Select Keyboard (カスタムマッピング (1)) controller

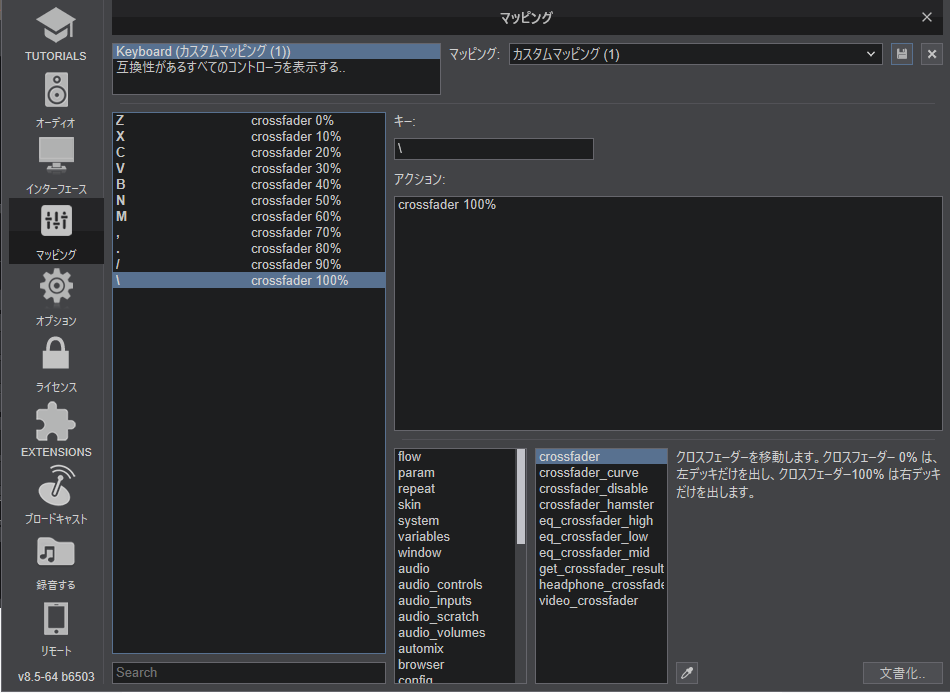pyautogui.click(x=276, y=51)
